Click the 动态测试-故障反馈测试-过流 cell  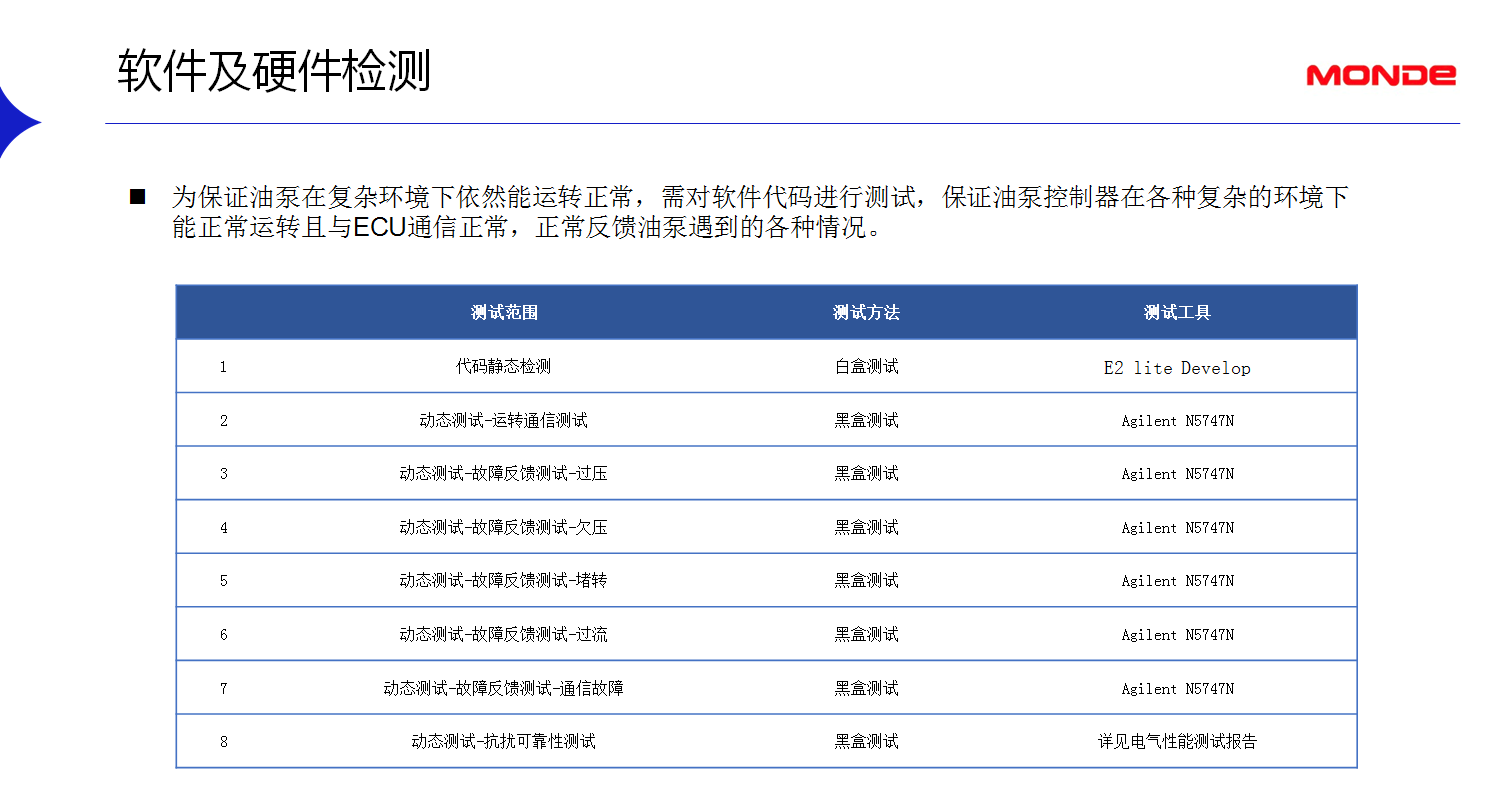click(504, 635)
